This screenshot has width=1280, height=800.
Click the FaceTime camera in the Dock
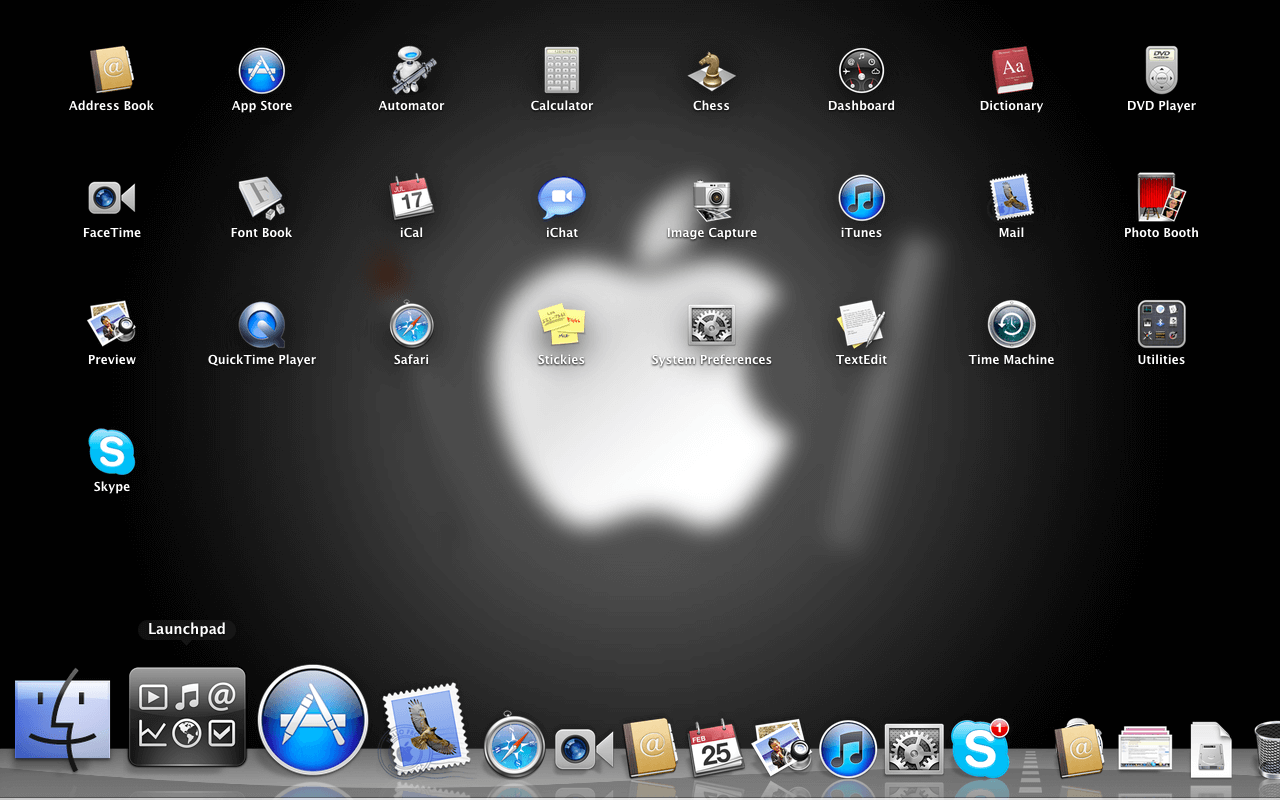tap(583, 748)
